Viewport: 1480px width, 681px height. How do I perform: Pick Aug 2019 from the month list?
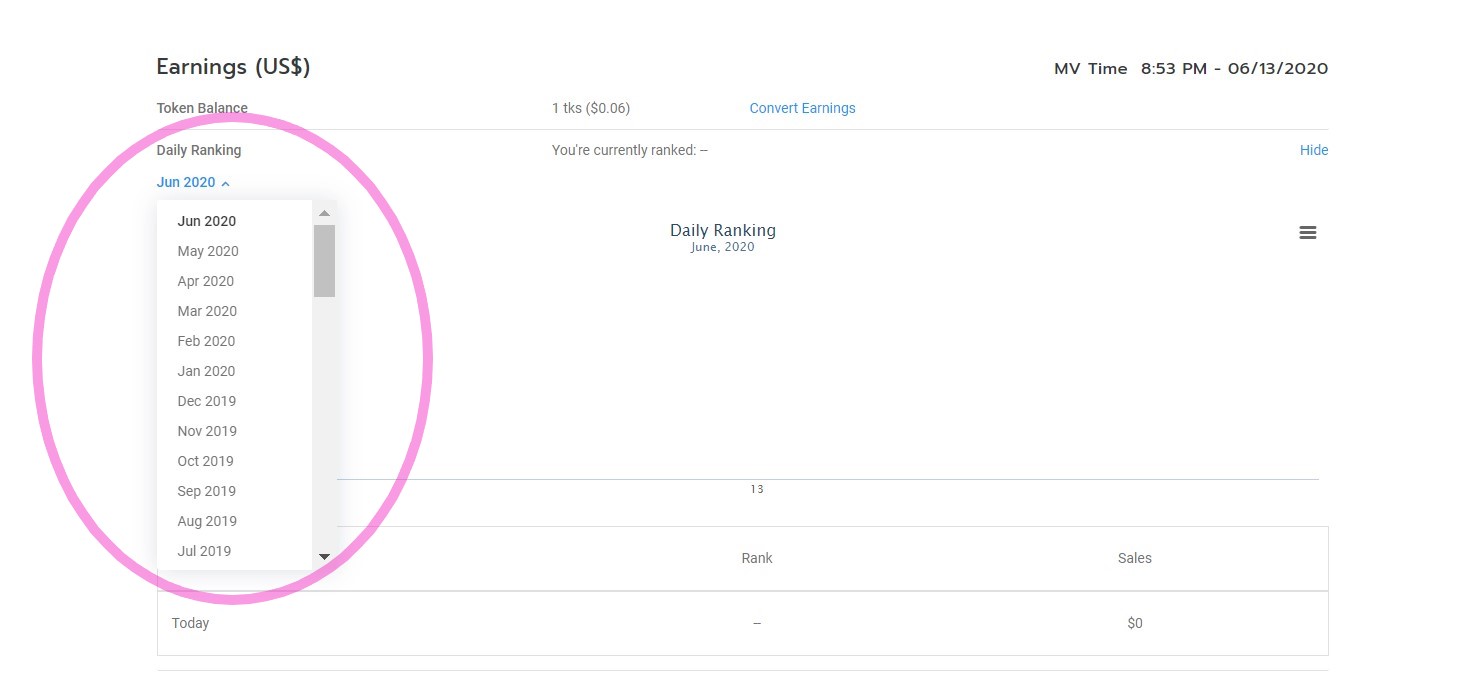coord(207,521)
